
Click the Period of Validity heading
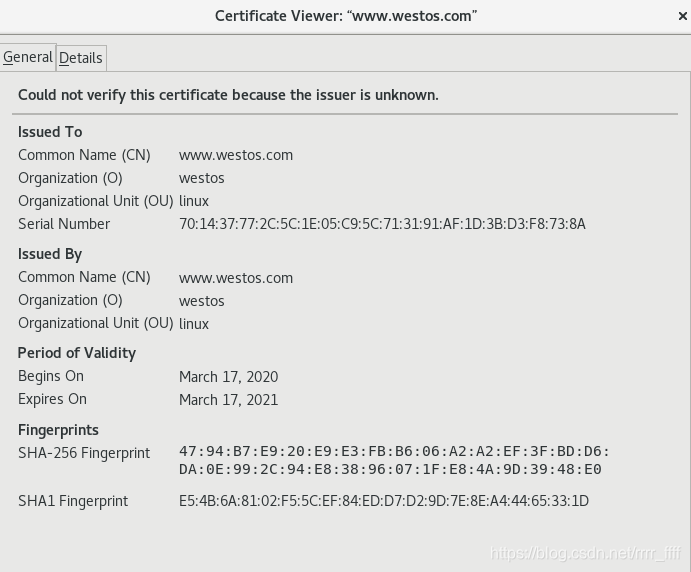point(77,353)
